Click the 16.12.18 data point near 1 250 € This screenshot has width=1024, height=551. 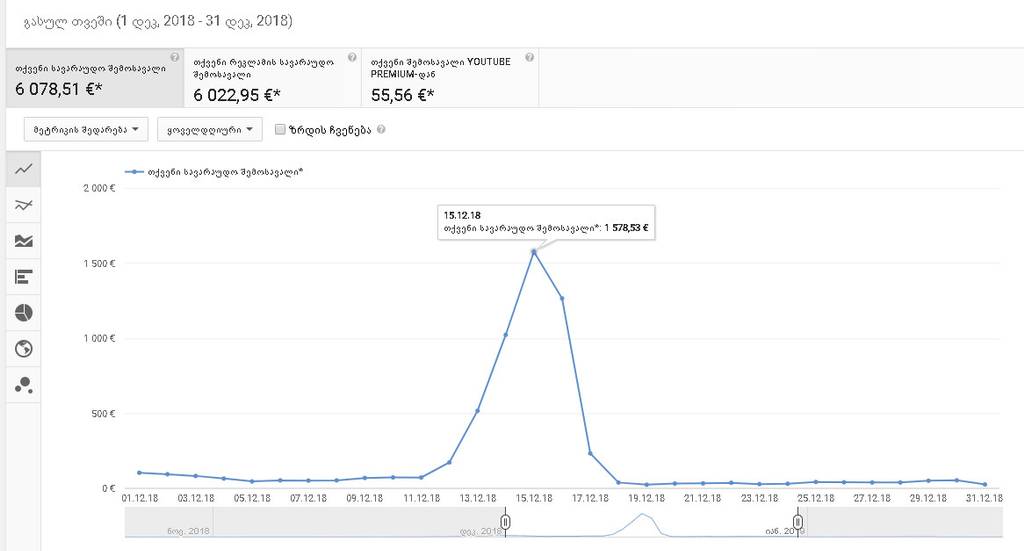[x=562, y=298]
